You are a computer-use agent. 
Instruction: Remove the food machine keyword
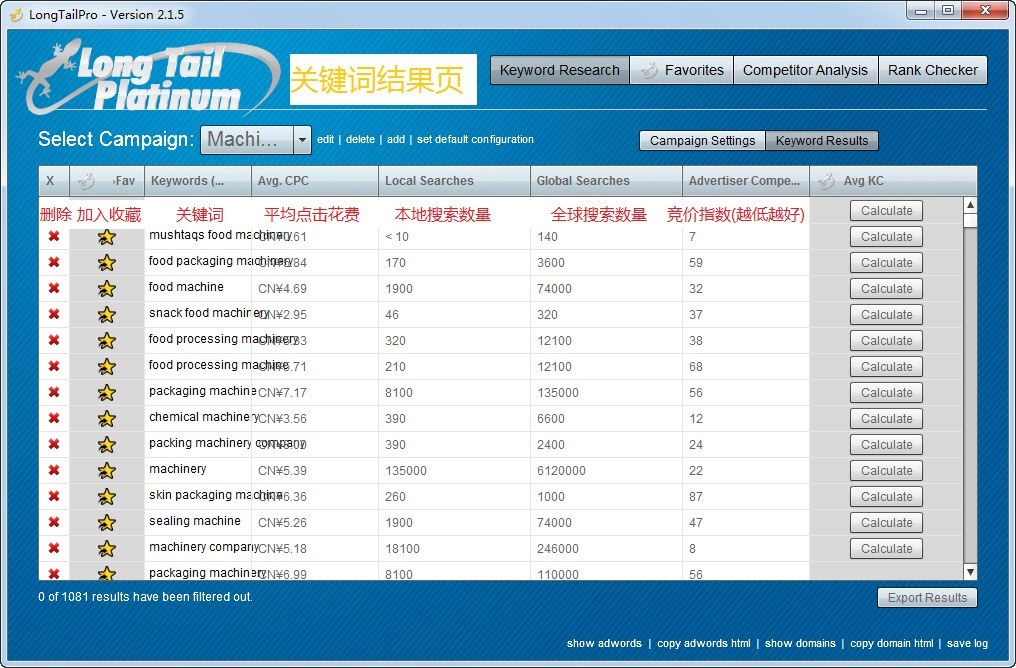point(54,288)
